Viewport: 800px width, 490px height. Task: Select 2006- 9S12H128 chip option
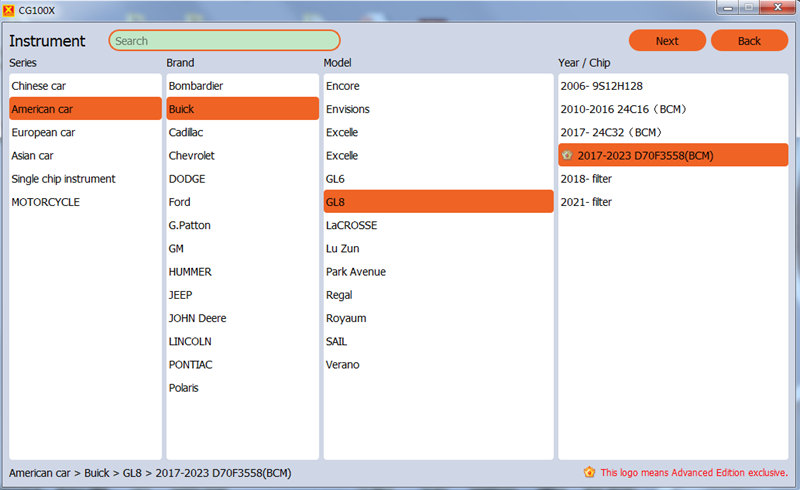[x=602, y=86]
